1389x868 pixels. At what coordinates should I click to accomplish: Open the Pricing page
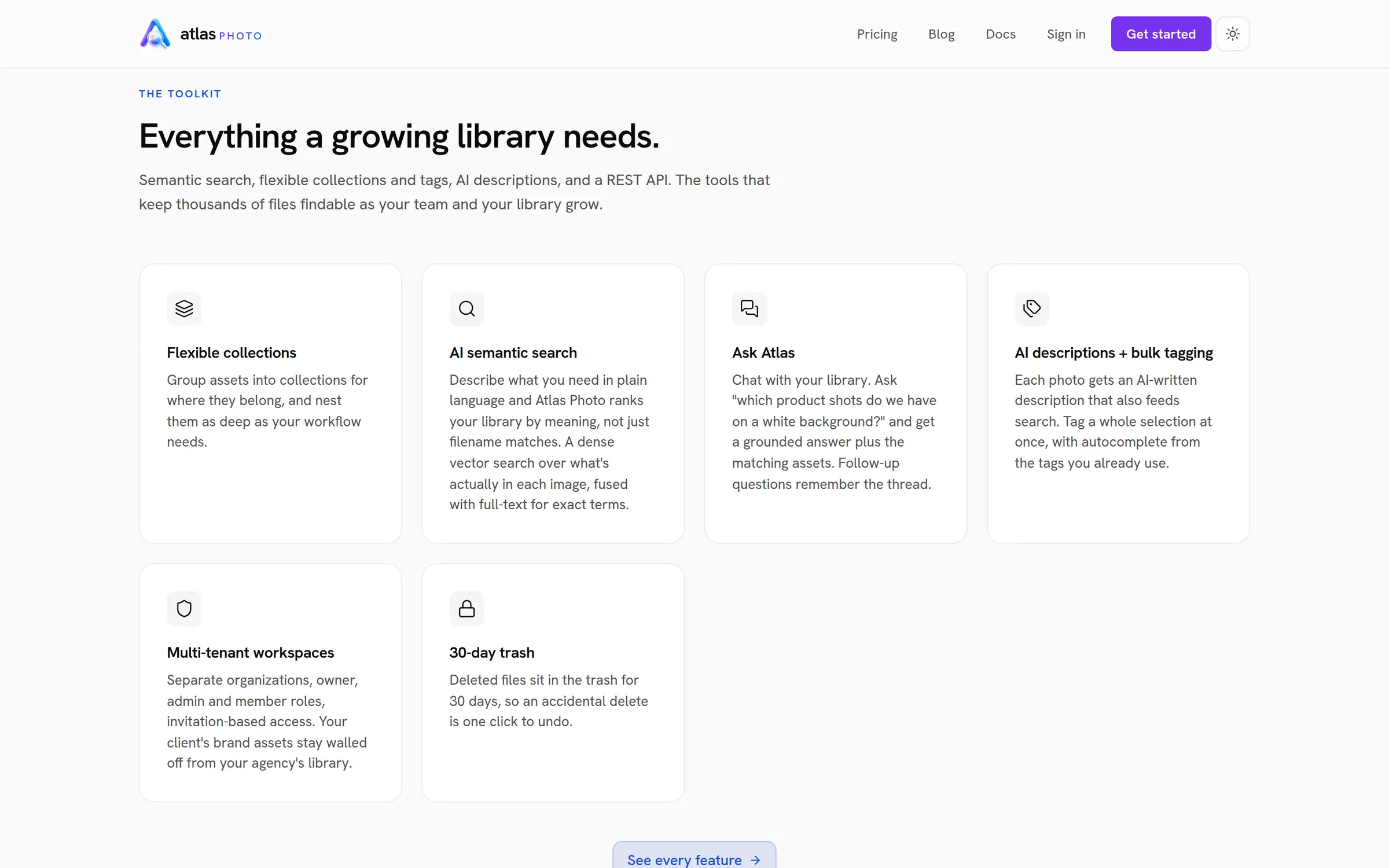pos(877,34)
